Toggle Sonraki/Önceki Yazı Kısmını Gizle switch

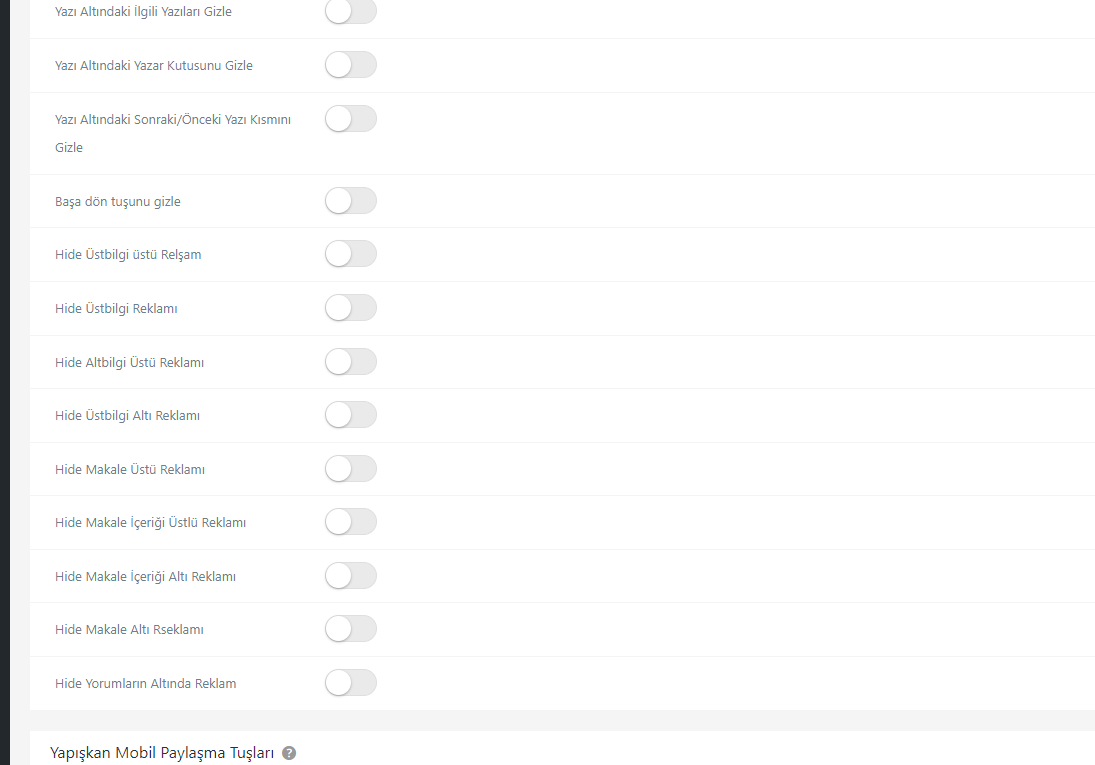[351, 119]
